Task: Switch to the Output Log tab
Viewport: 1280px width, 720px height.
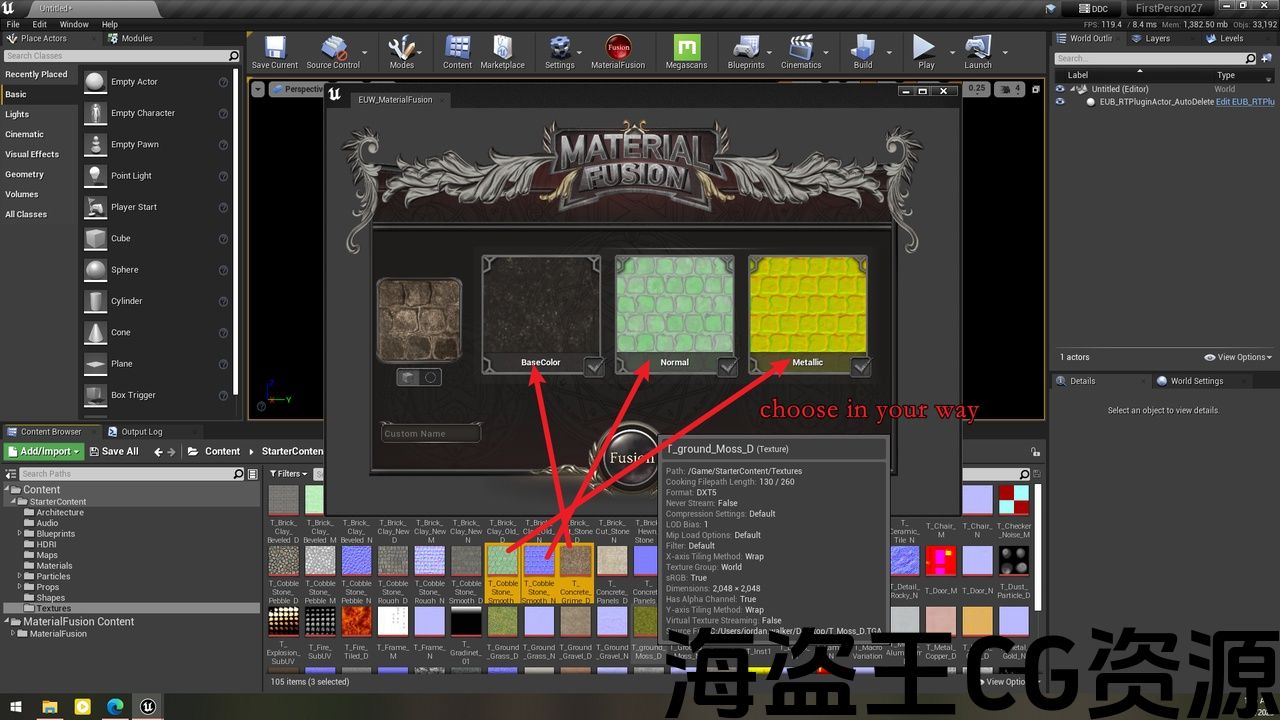Action: click(x=141, y=432)
